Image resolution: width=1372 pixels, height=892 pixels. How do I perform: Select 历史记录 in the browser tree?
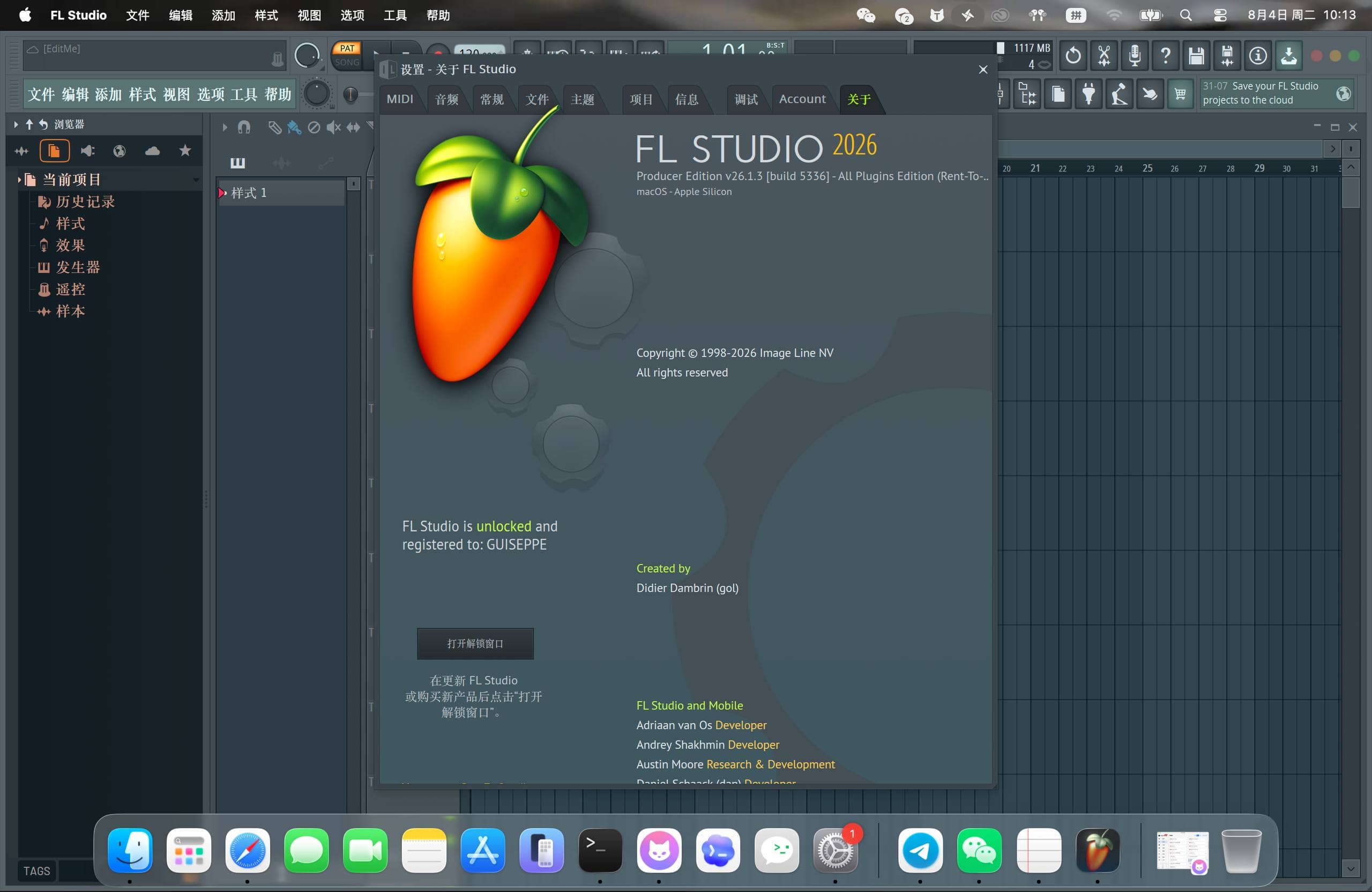pyautogui.click(x=85, y=202)
